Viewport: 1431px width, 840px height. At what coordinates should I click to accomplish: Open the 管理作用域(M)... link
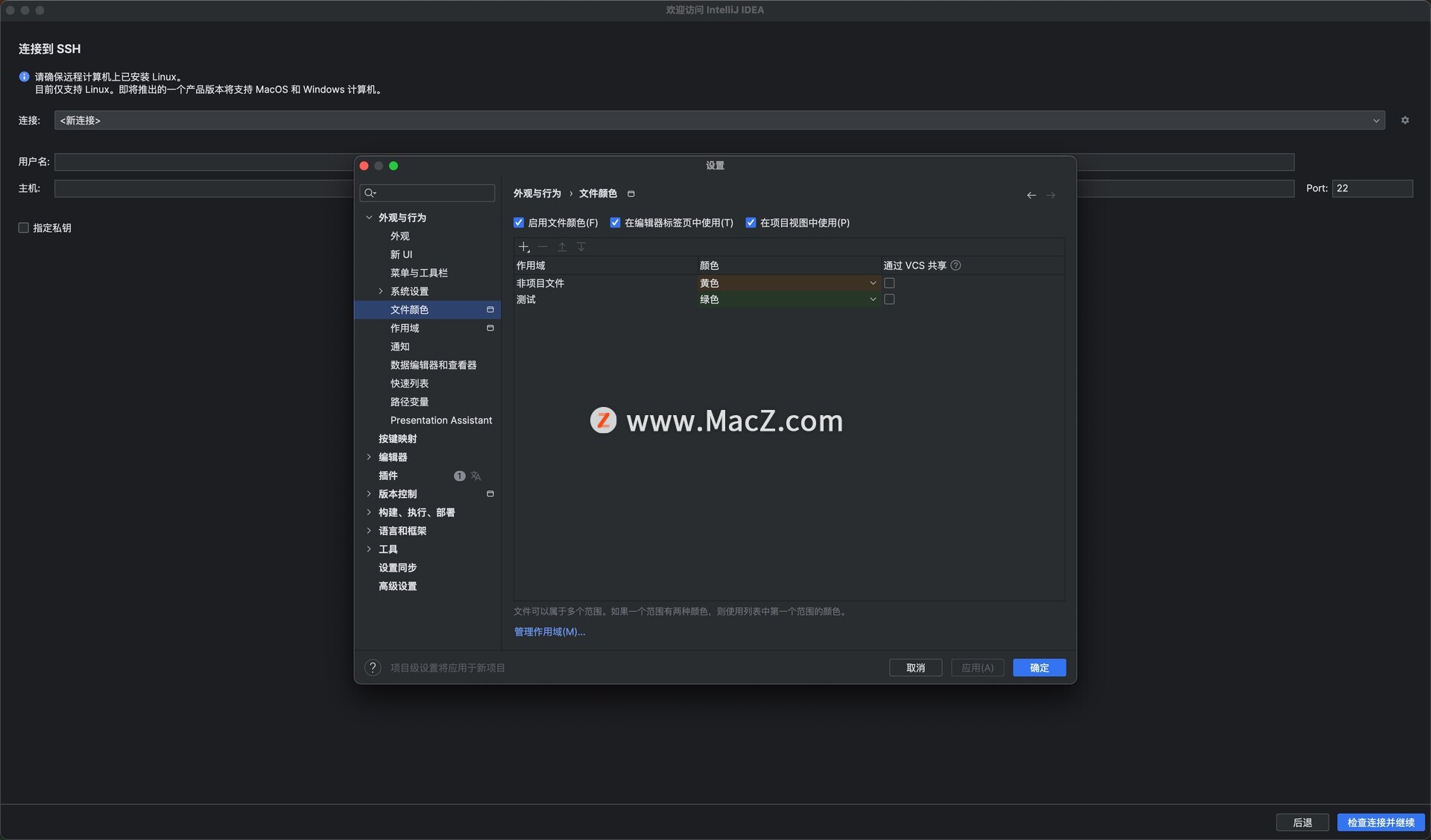tap(549, 632)
